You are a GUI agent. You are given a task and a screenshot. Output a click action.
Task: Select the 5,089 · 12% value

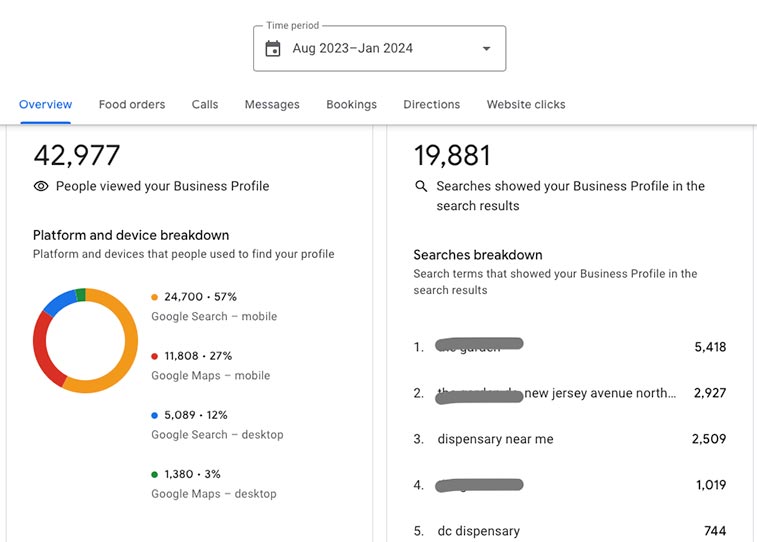point(196,415)
